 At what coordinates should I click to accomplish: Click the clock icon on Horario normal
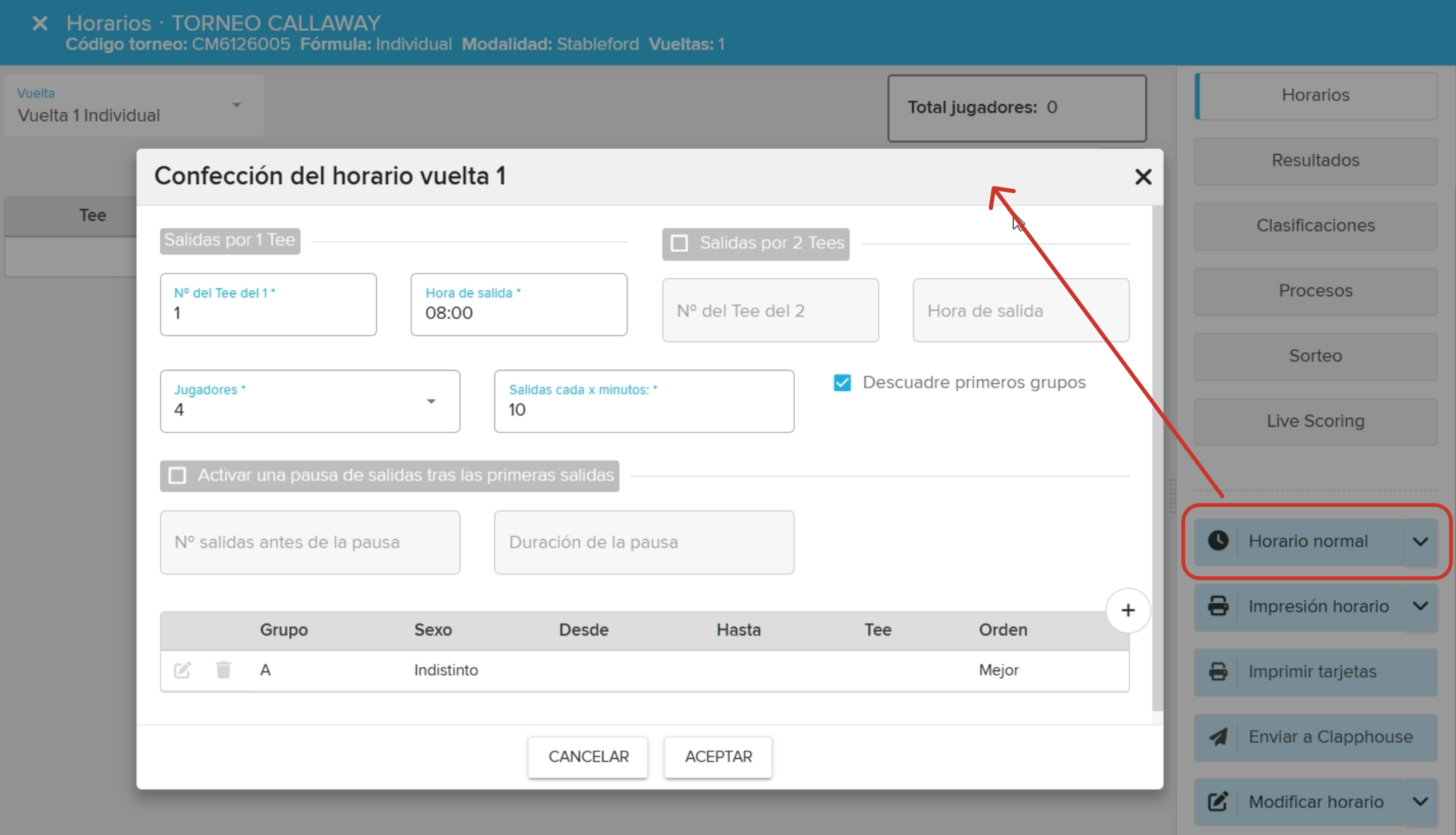pos(1218,541)
